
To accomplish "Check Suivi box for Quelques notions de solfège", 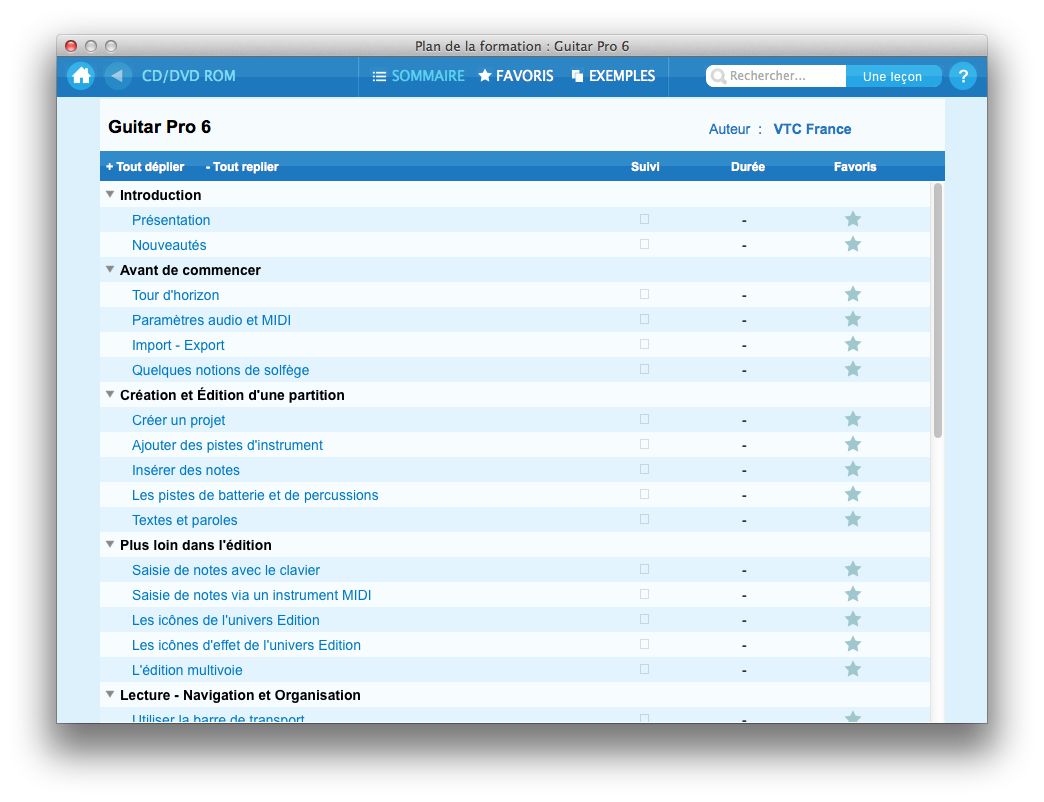I will (x=645, y=369).
